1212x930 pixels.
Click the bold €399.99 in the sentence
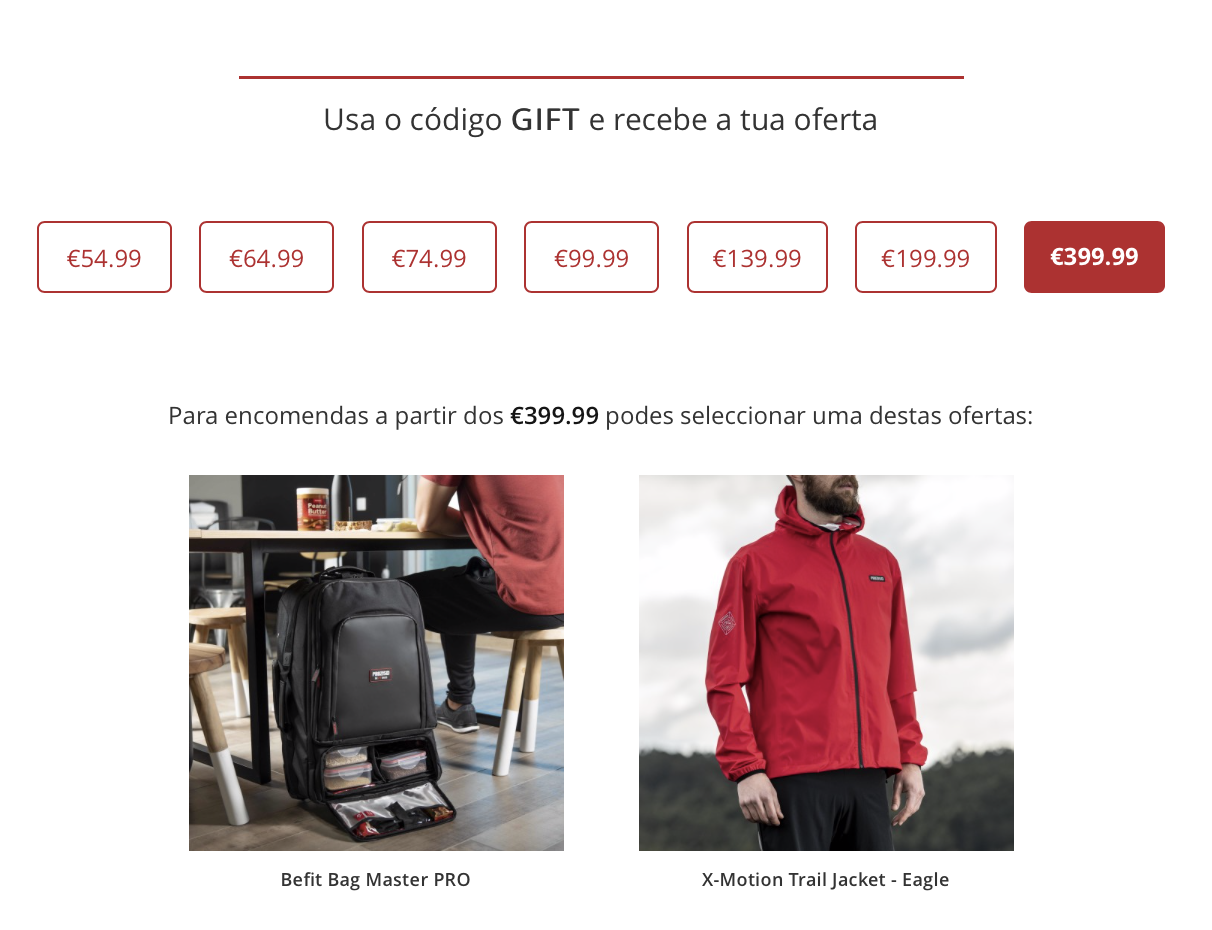click(x=554, y=416)
